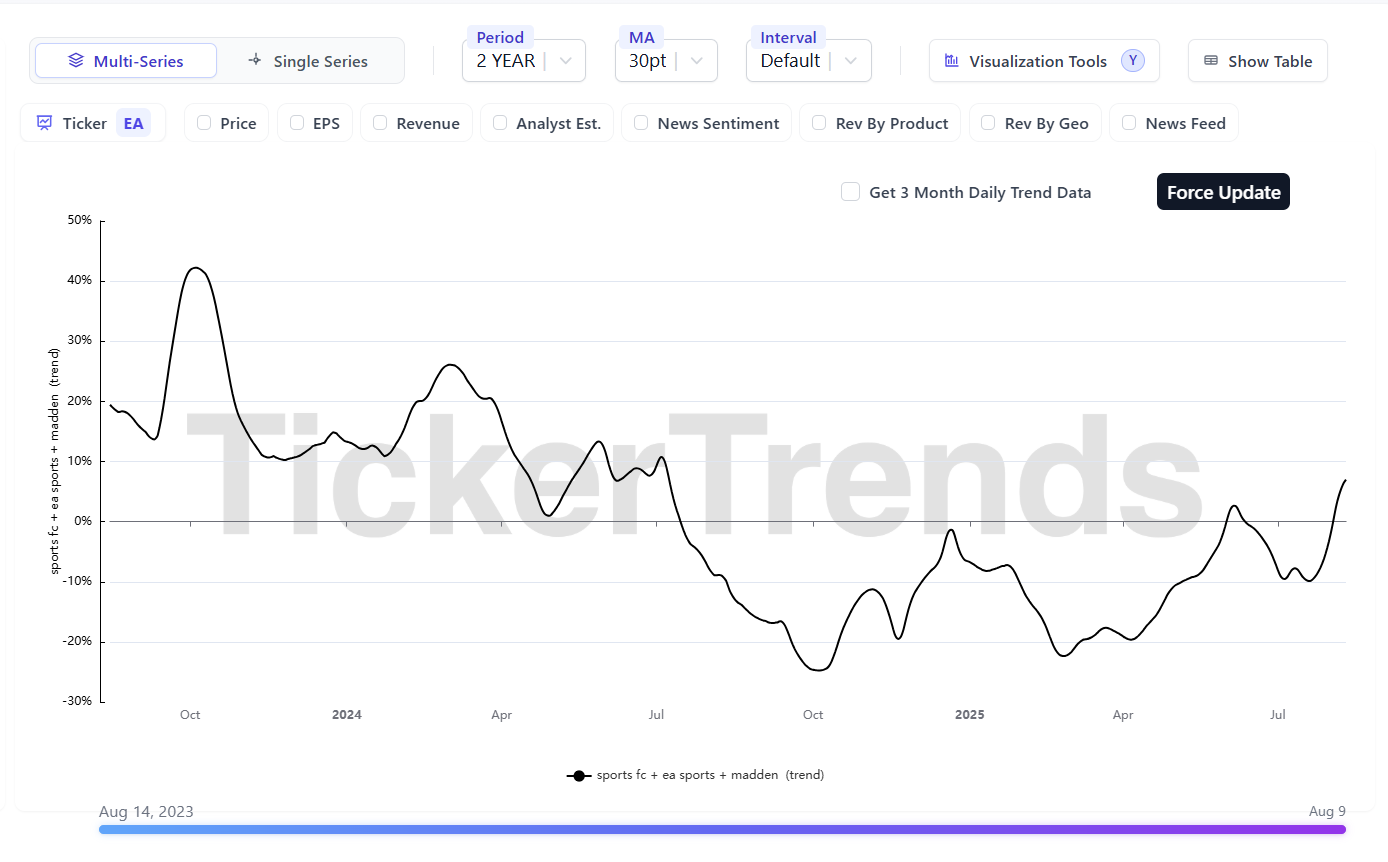Viewport: 1388px width, 862px height.
Task: Click the 2025 x-axis label
Action: tap(969, 715)
